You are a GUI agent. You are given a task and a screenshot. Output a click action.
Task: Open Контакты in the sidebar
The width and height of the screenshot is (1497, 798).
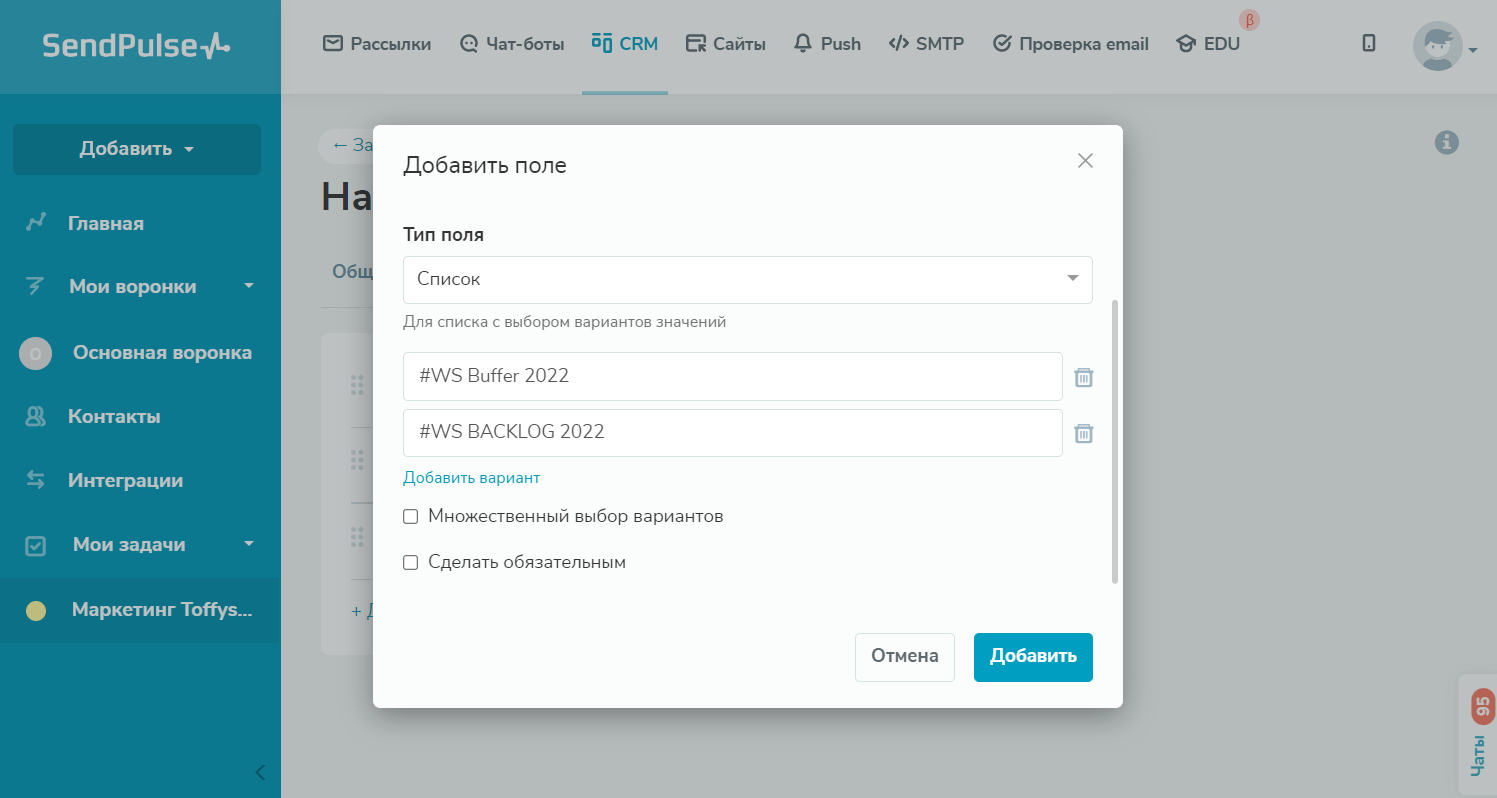pos(114,417)
